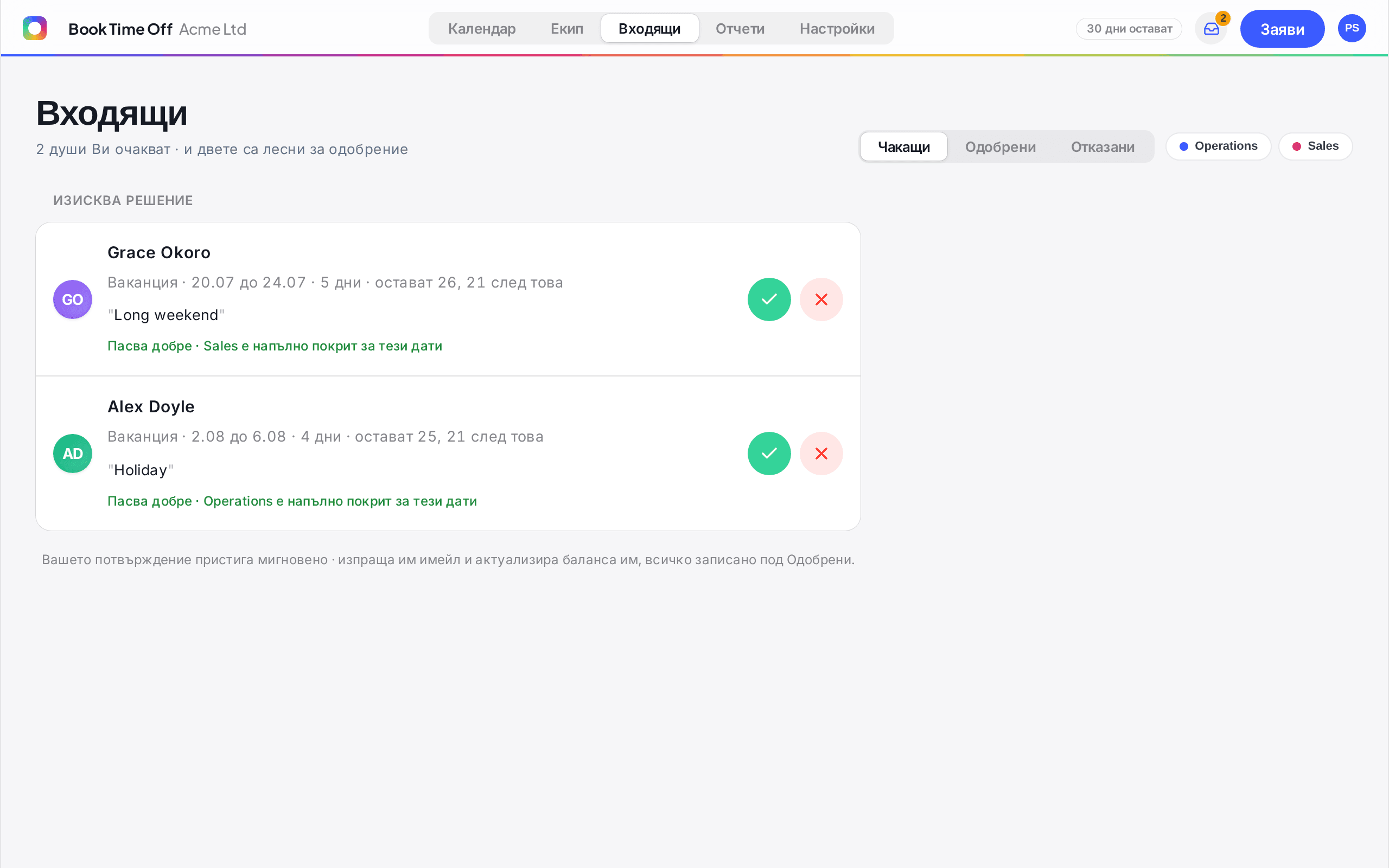Decline Alex Doyle's Holiday request
This screenshot has height=868, width=1389.
coord(821,454)
